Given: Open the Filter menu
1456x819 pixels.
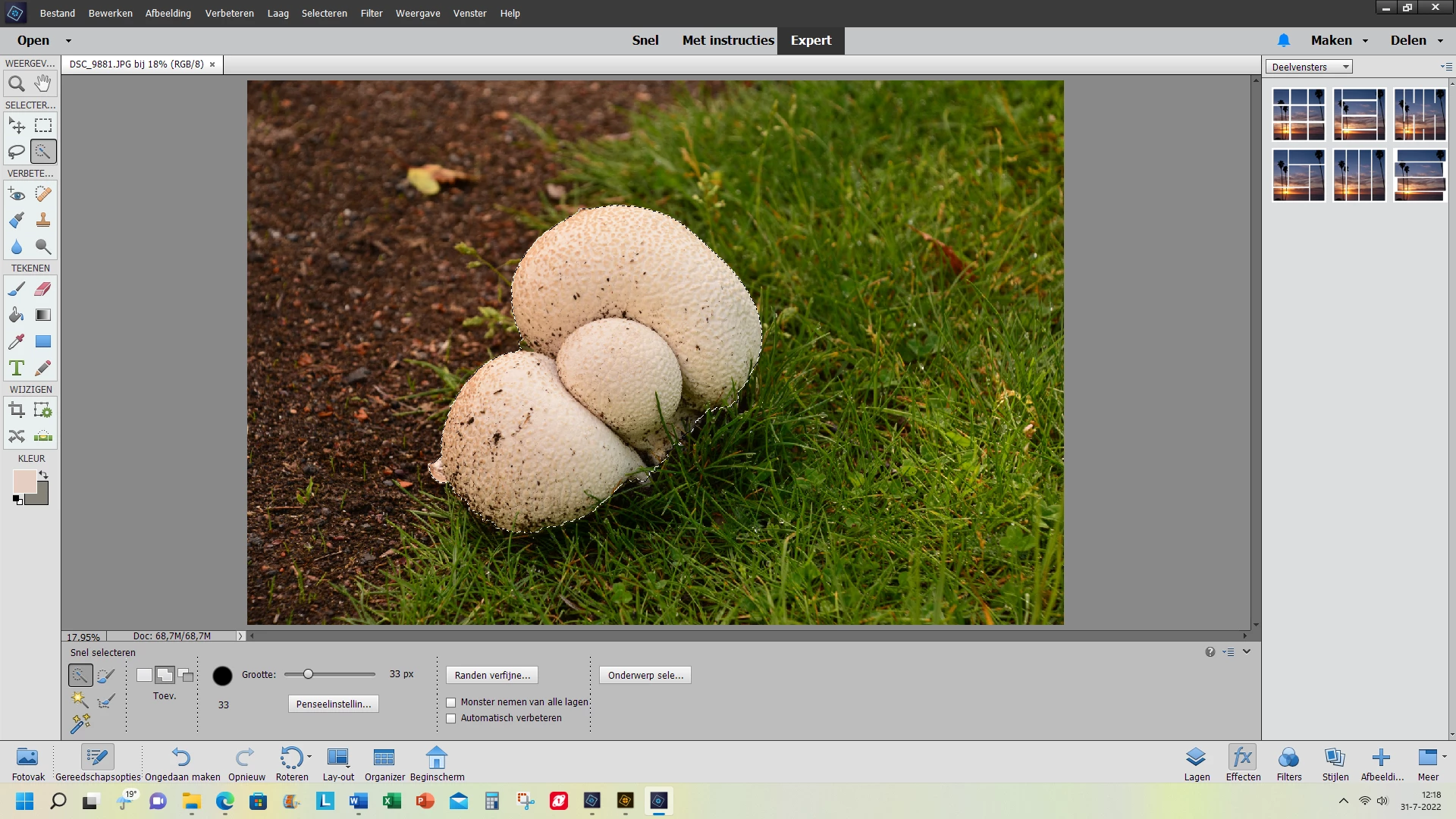Looking at the screenshot, I should pyautogui.click(x=371, y=13).
